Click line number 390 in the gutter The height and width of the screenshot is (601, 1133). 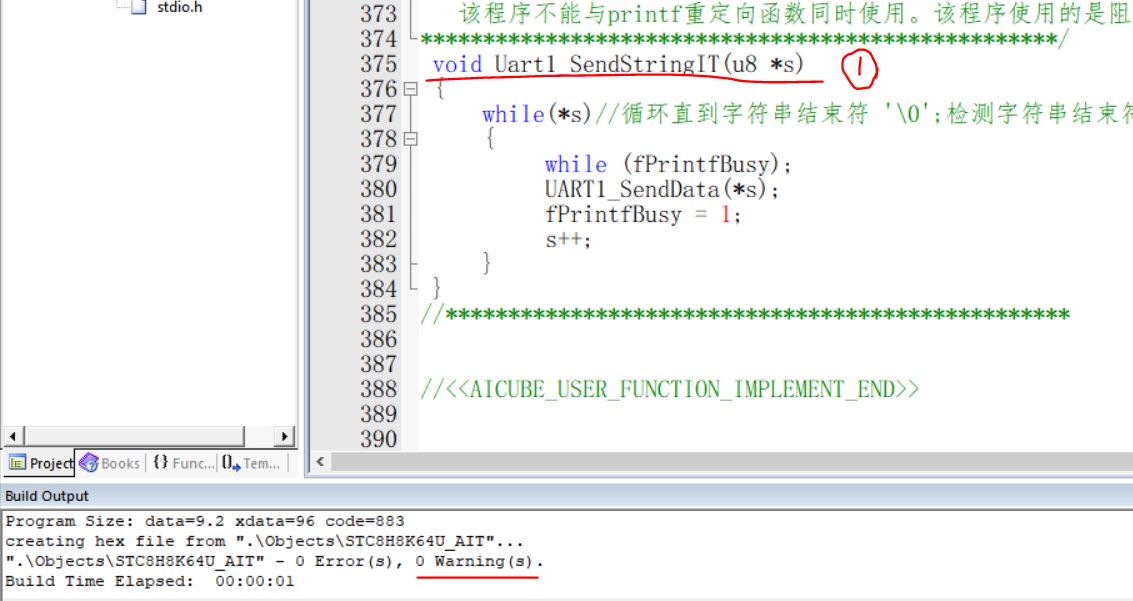coord(379,439)
